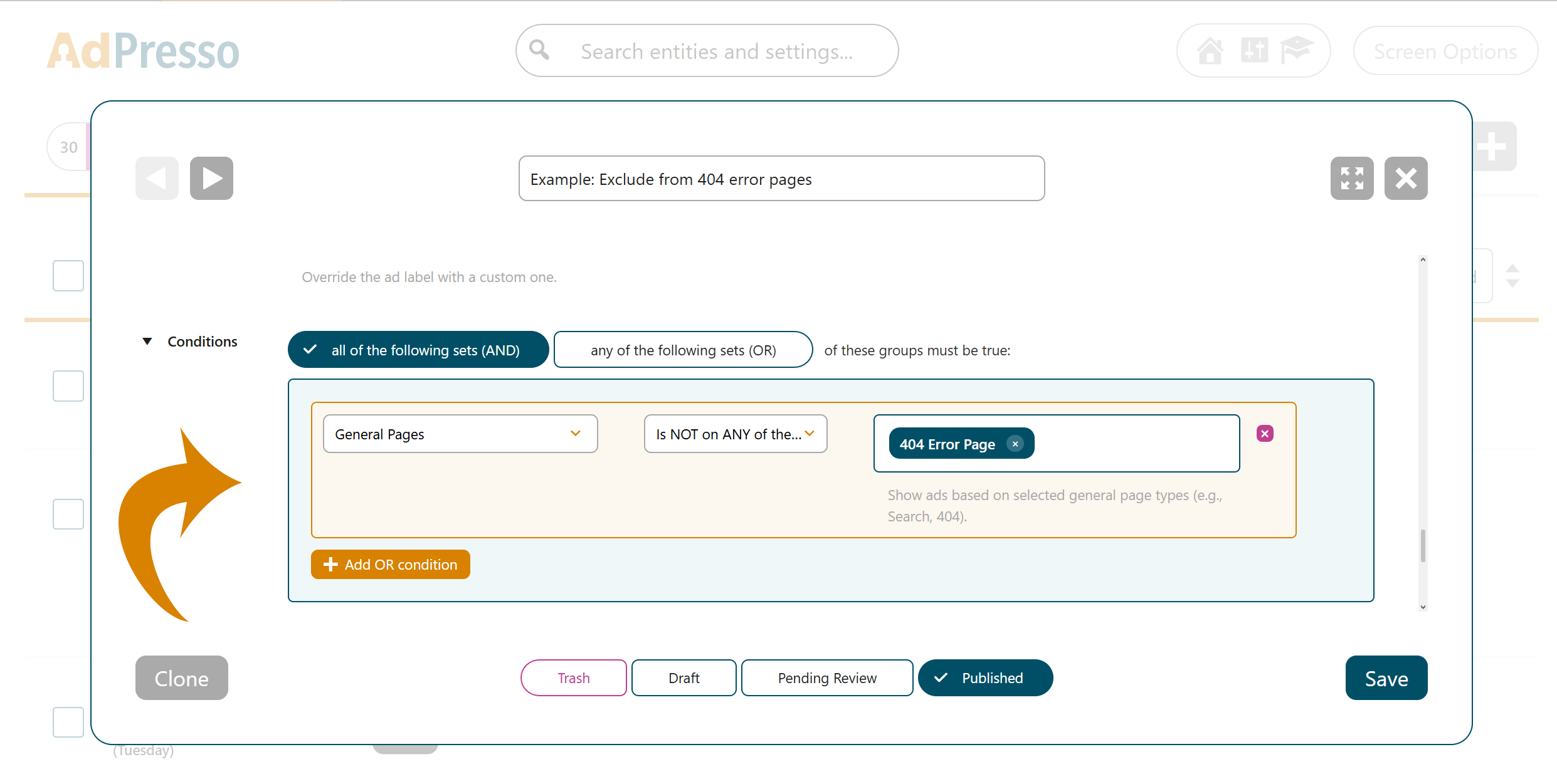Collapse the Conditions section
Viewport: 1557px width, 784px height.
coord(147,342)
